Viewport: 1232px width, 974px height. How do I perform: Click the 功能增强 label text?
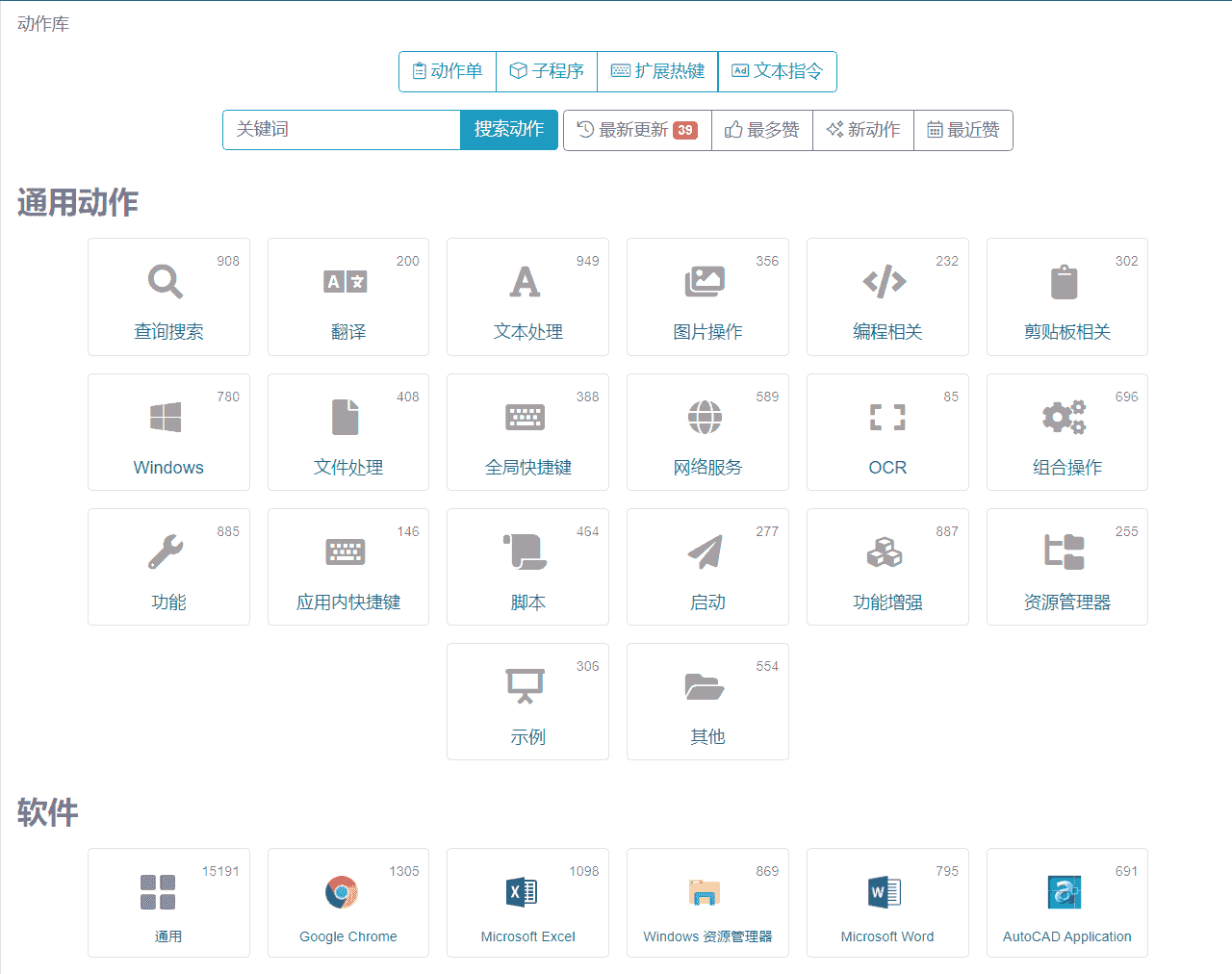click(x=887, y=602)
